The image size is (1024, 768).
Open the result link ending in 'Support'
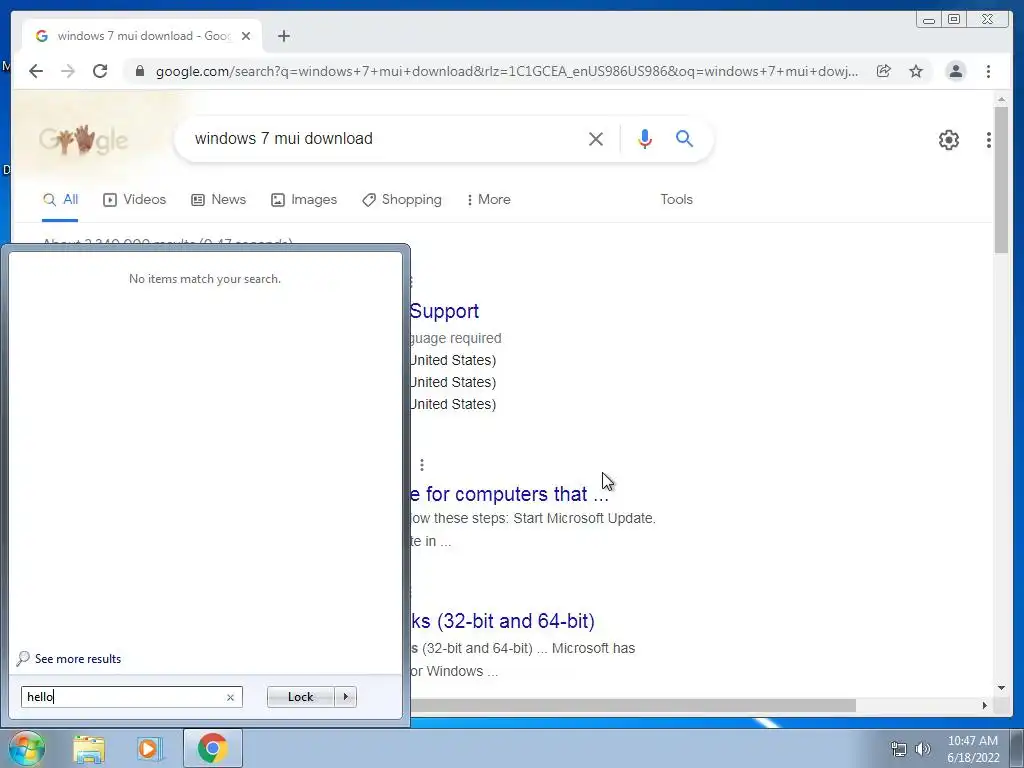coord(444,311)
